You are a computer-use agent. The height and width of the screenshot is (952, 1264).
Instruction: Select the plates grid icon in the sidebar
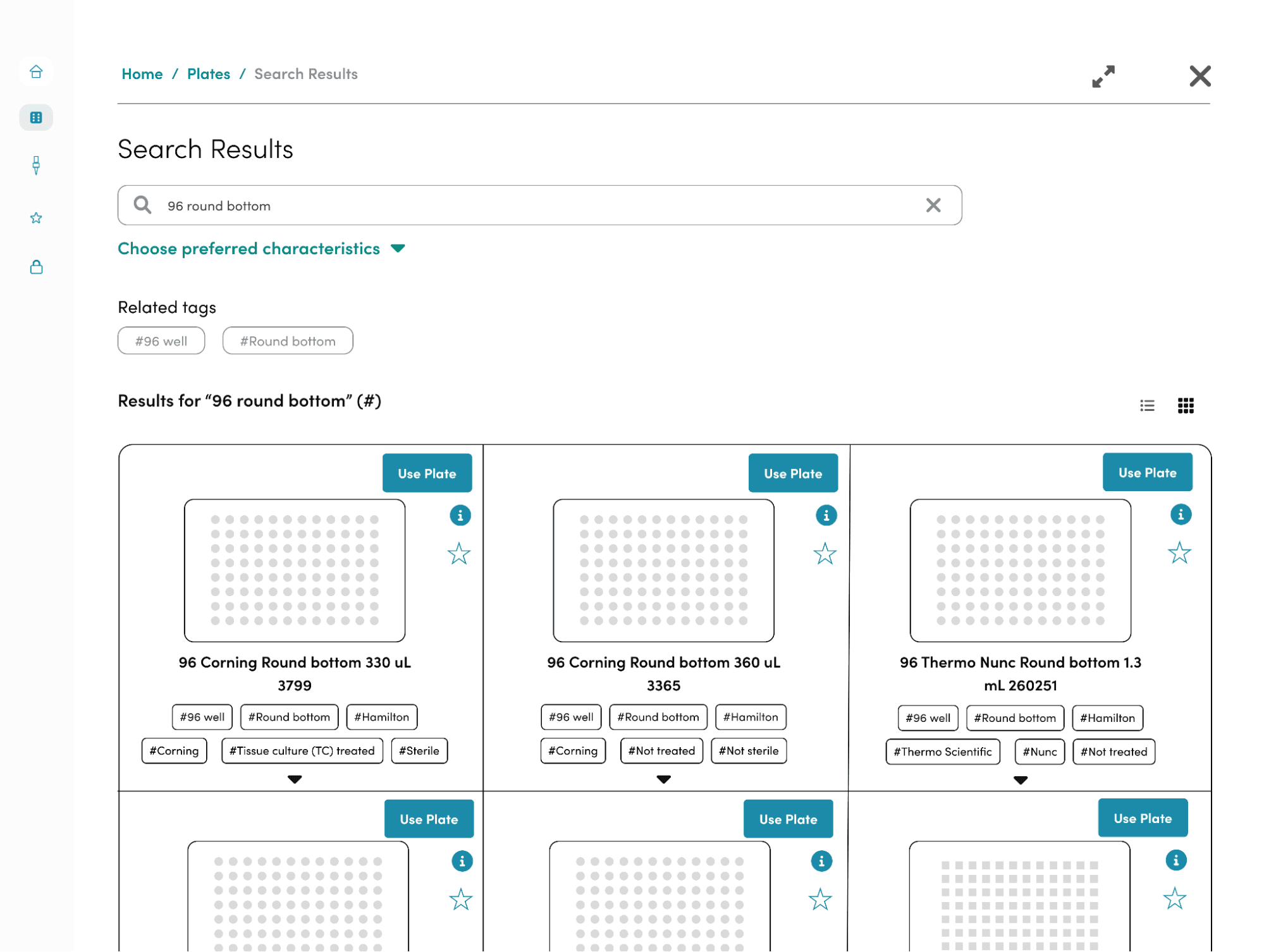click(x=36, y=118)
